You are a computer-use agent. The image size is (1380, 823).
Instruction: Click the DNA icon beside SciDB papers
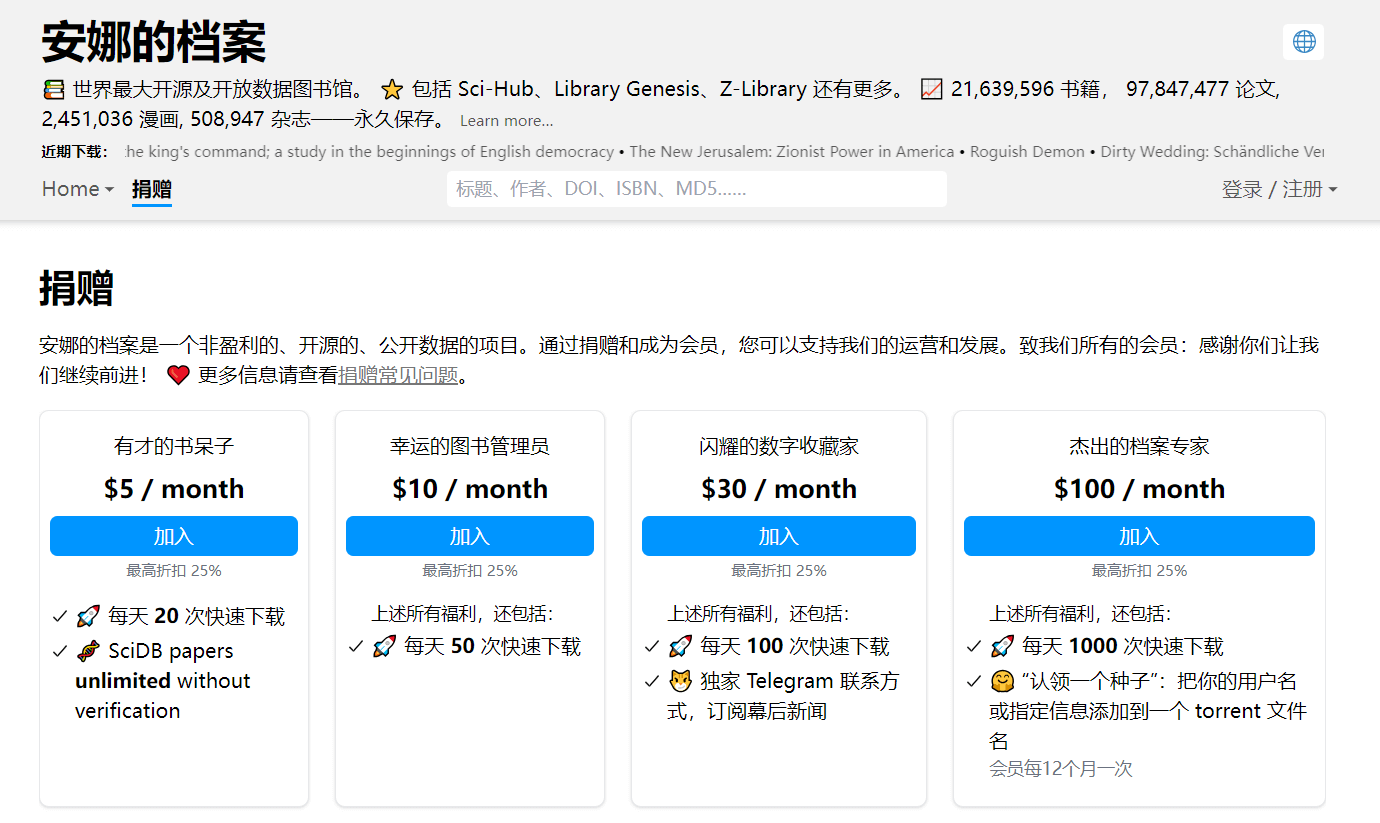pos(88,652)
